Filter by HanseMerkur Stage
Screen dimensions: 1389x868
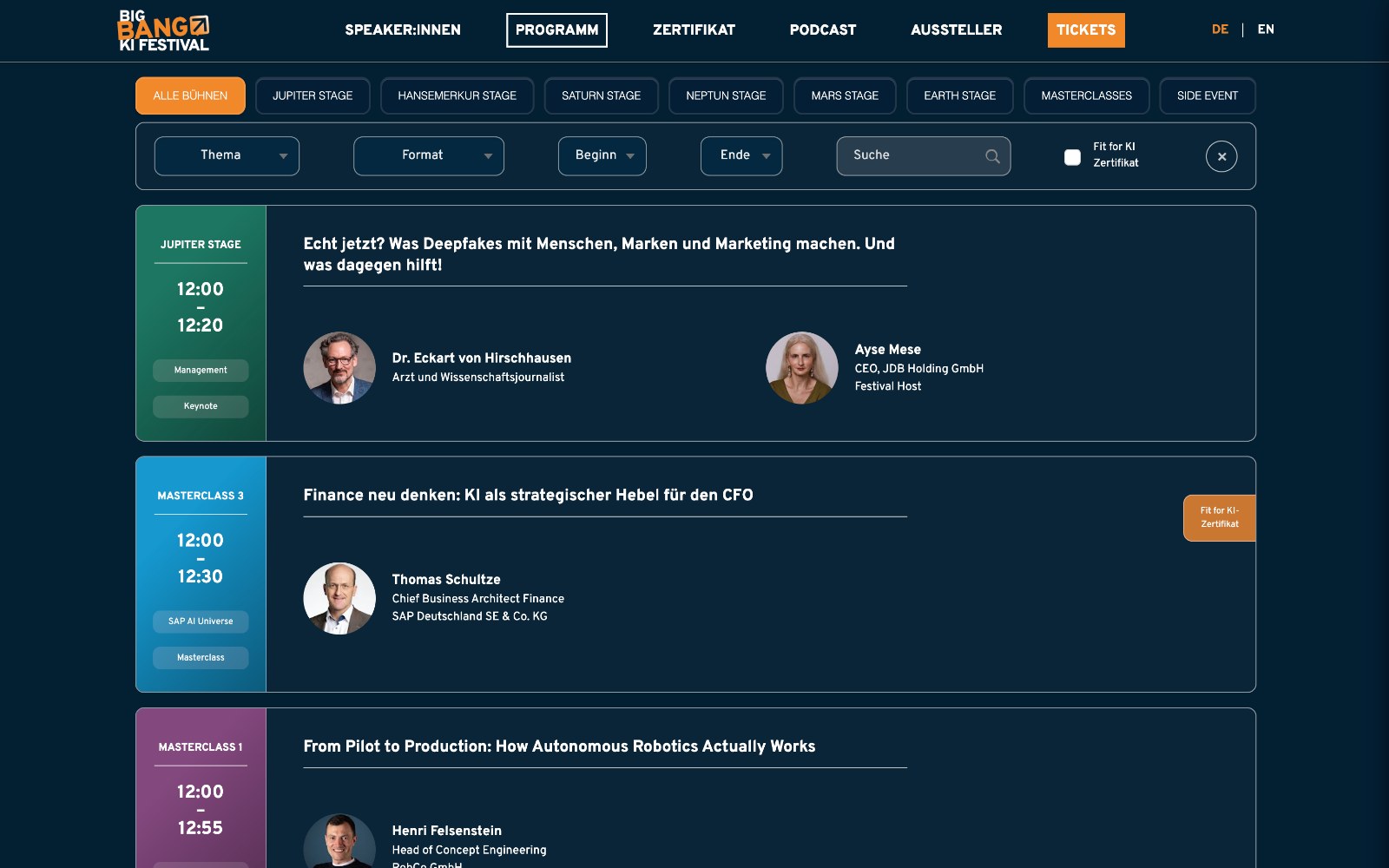(458, 95)
